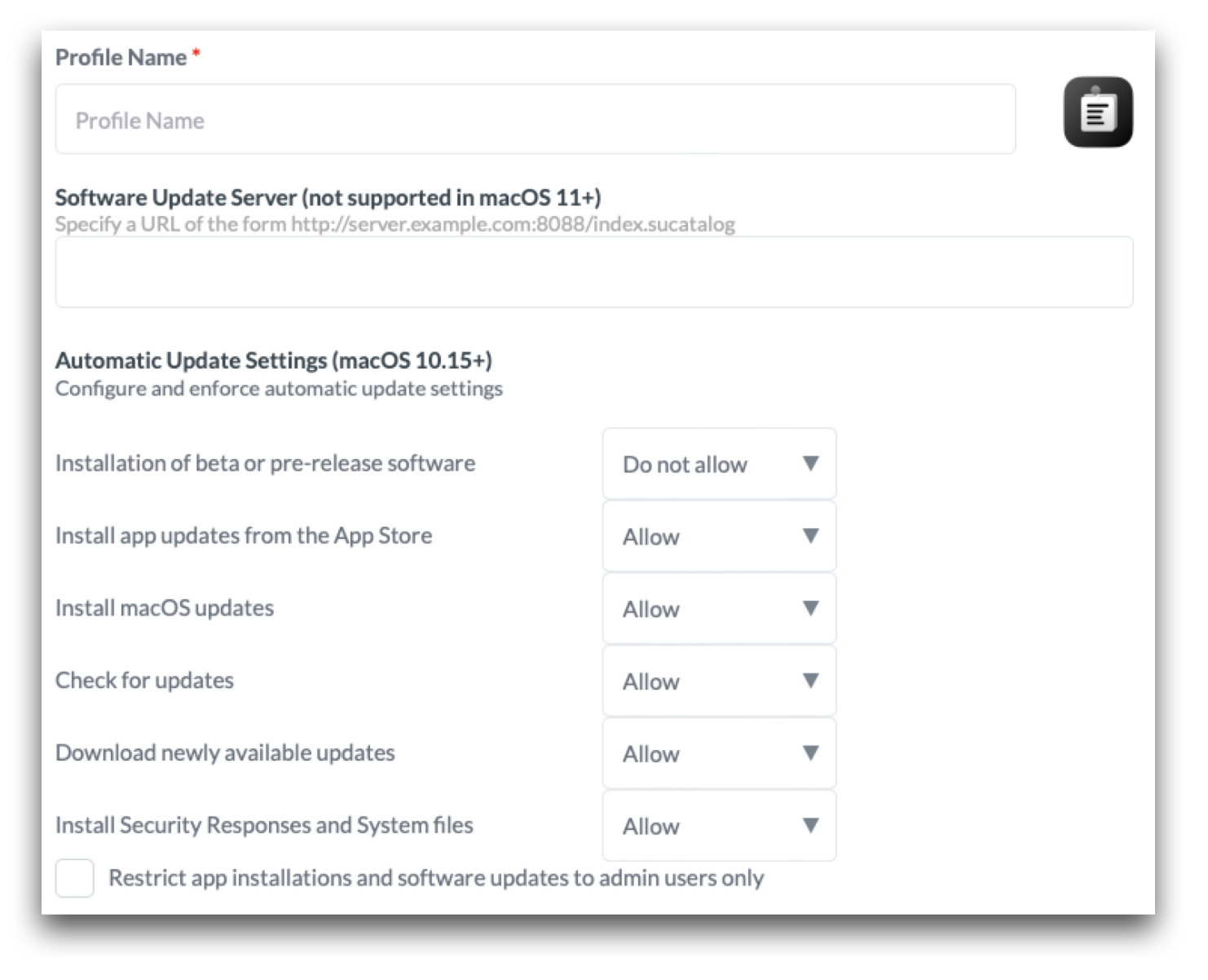Click the clipboard profile icon
1208x980 pixels.
click(x=1097, y=113)
